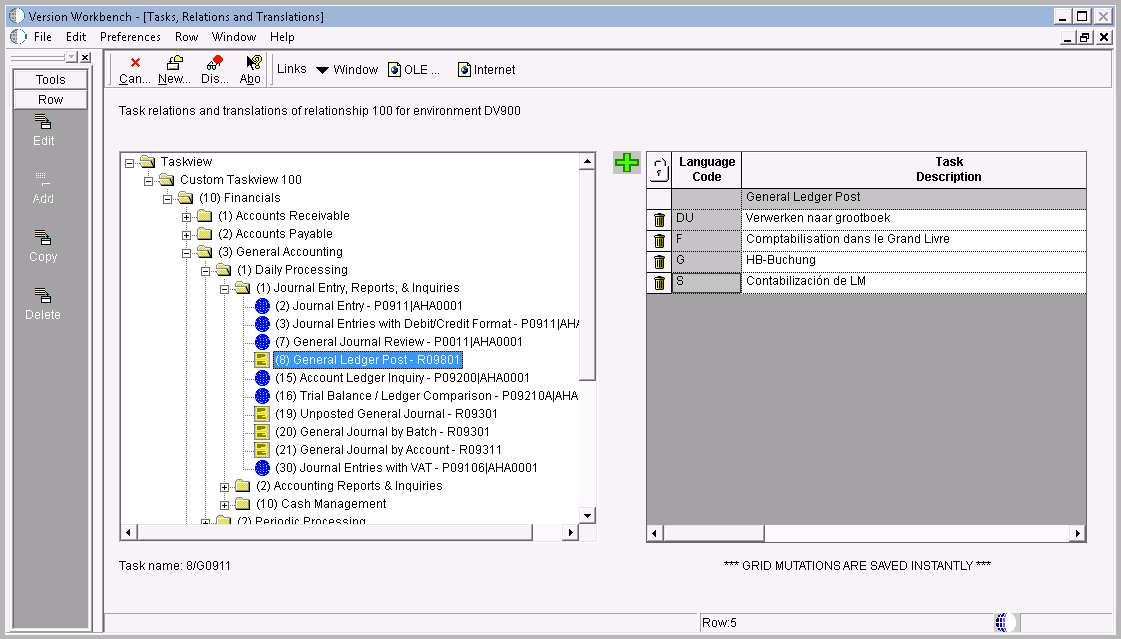This screenshot has width=1121, height=639.
Task: Delete the DU translation via trash icon
Action: 659,219
